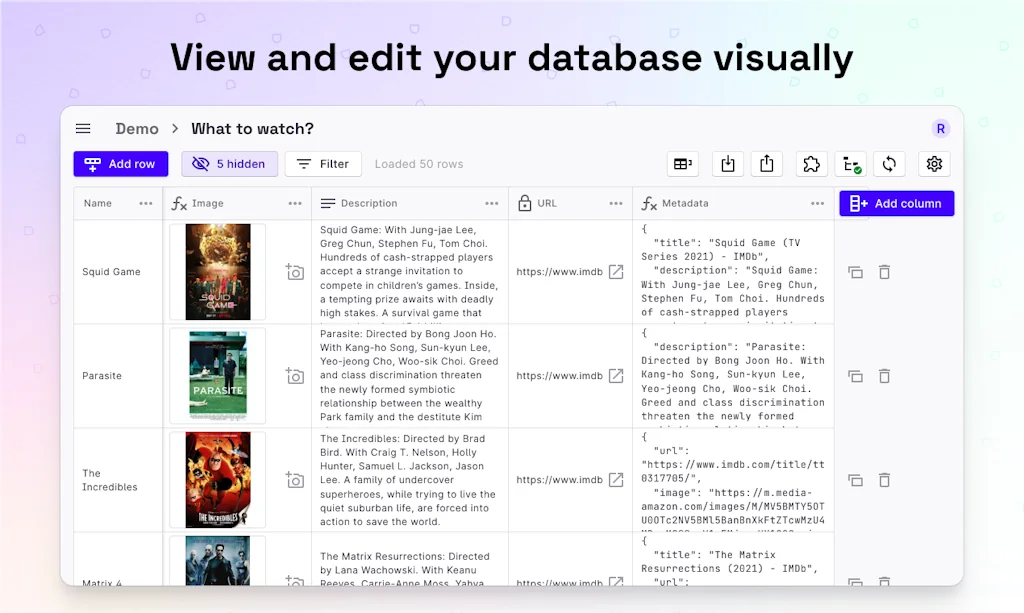The image size is (1024, 613).
Task: Duplicate the Parasite row
Action: coord(855,376)
